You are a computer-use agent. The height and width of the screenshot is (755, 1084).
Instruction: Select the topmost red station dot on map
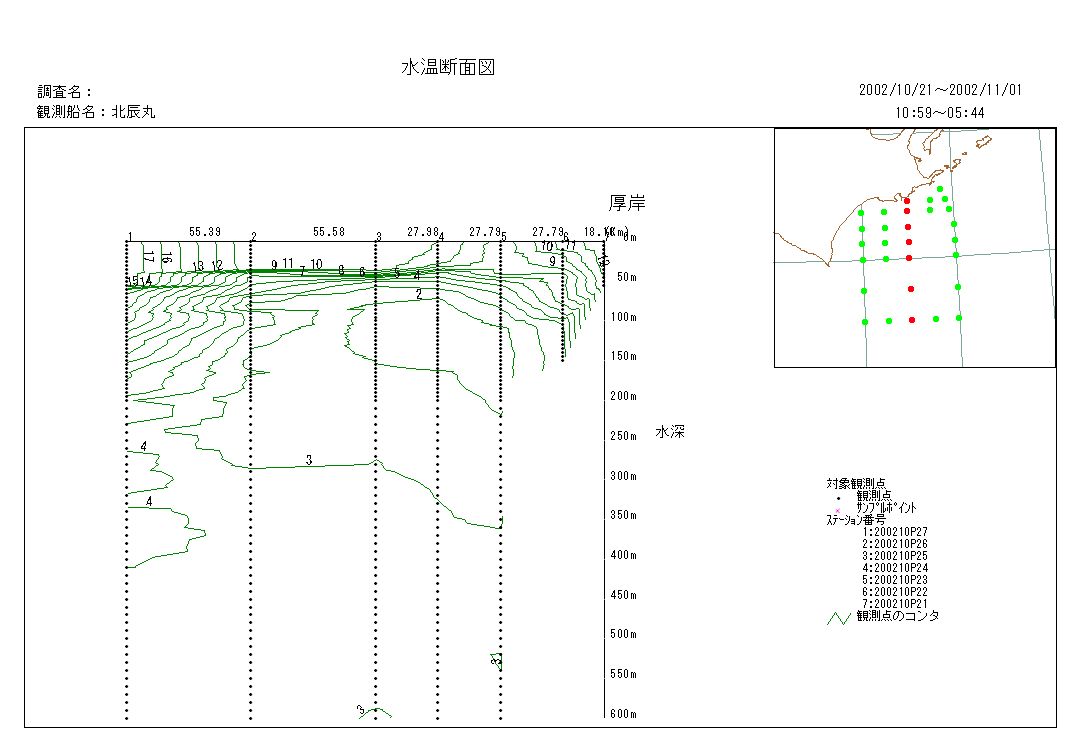[907, 201]
